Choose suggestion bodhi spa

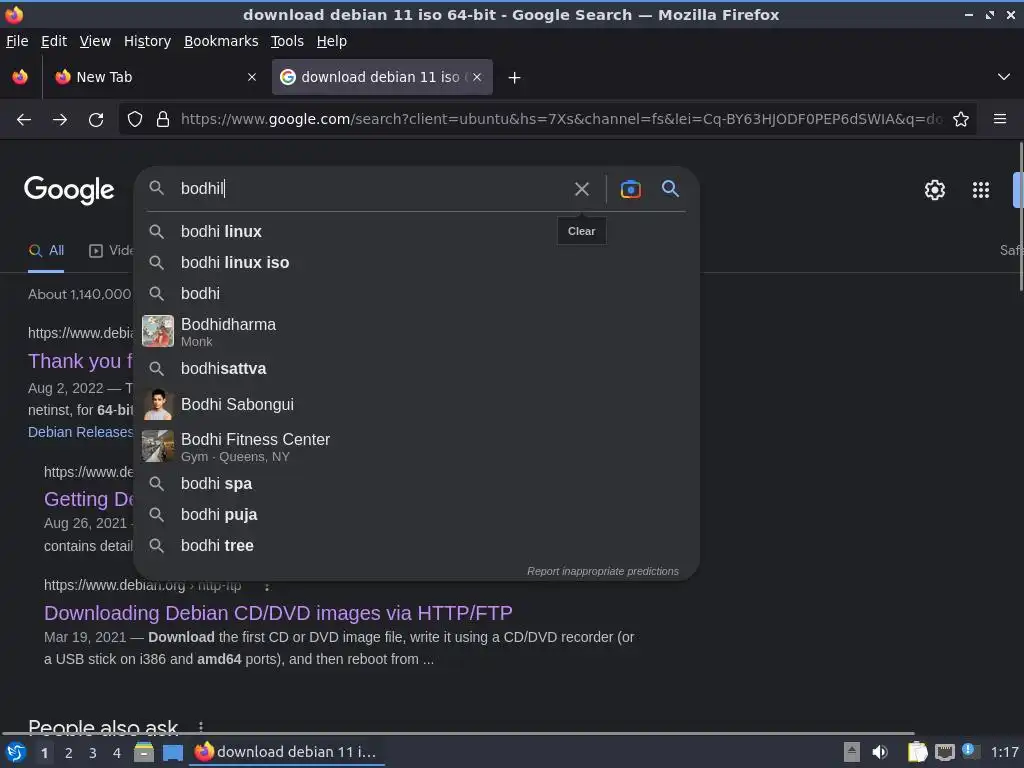click(416, 484)
